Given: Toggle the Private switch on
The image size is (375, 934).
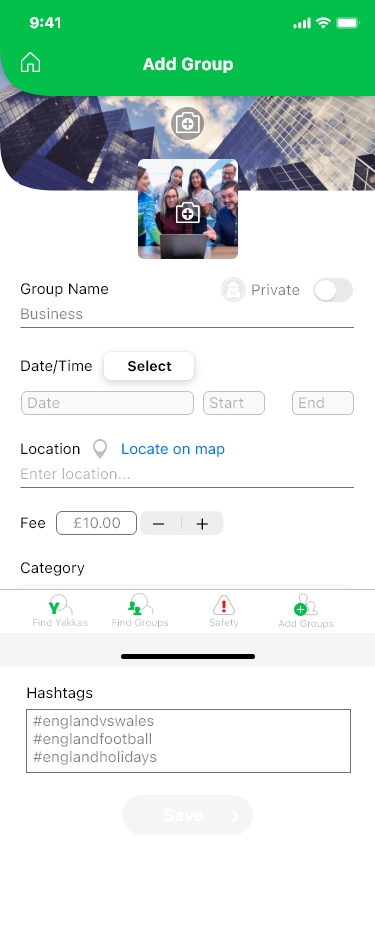Looking at the screenshot, I should [333, 290].
